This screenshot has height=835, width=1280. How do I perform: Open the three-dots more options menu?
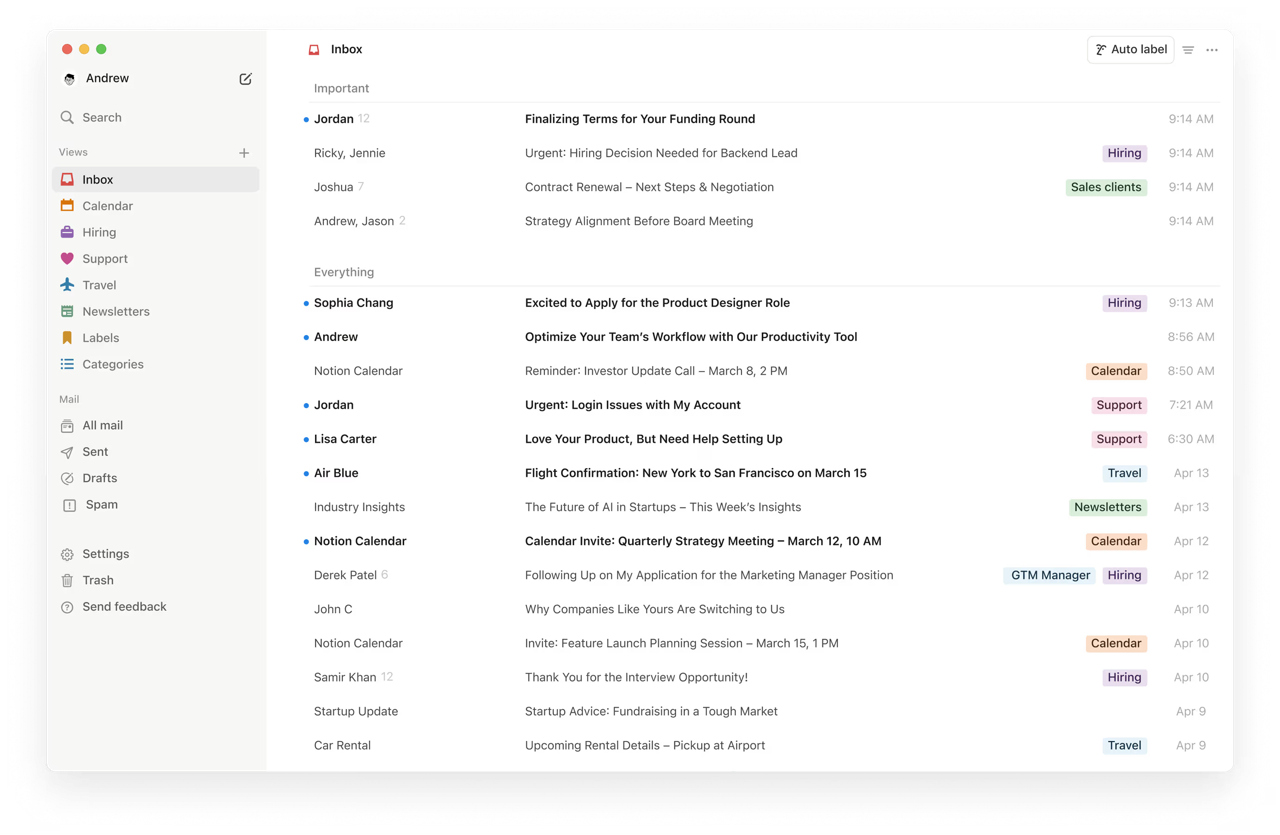click(1212, 50)
